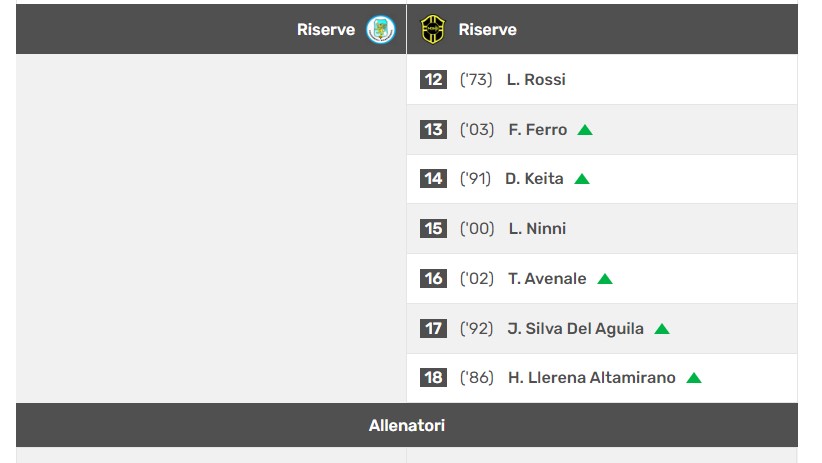Open H. Llerena Altamirano profile
This screenshot has width=822, height=463.
click(x=592, y=378)
